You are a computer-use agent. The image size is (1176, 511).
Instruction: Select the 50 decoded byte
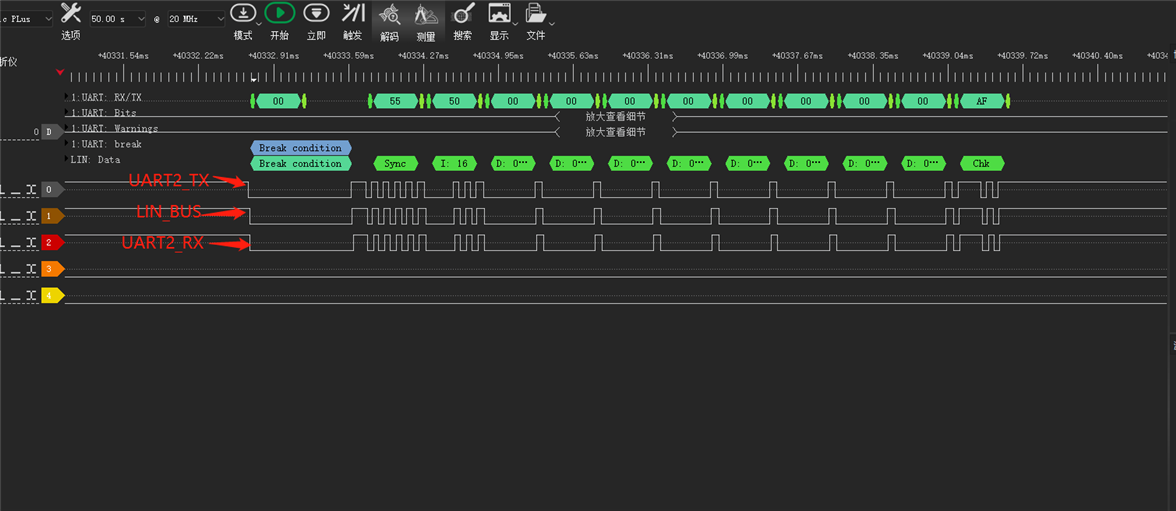(454, 101)
